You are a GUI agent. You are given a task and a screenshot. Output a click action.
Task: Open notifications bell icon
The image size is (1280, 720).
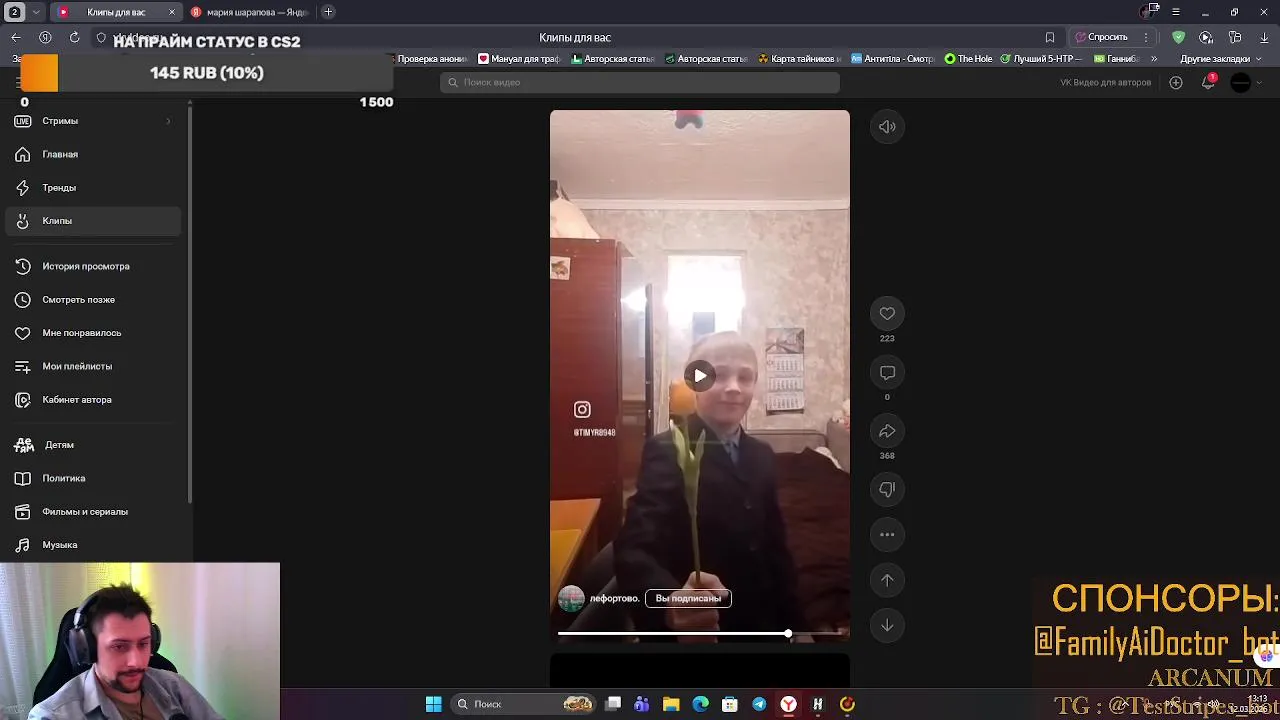click(x=1208, y=82)
